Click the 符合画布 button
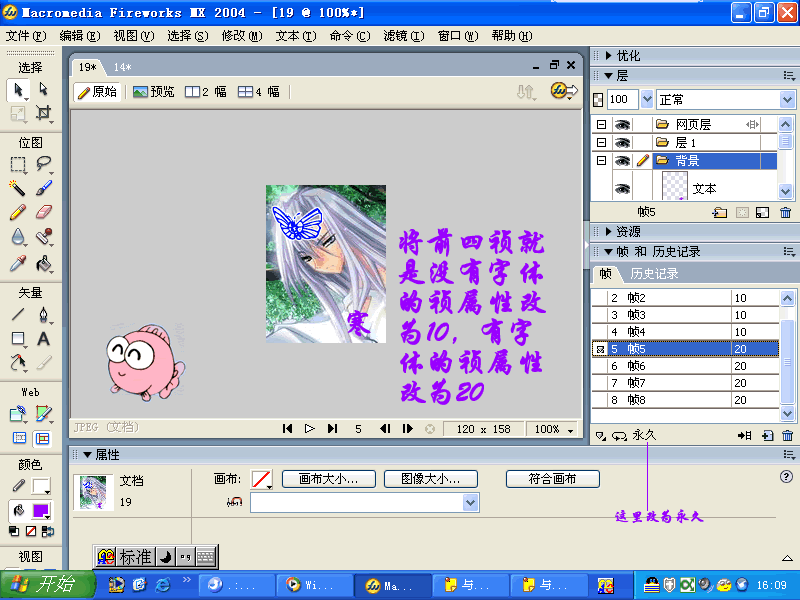The image size is (800, 600). [x=553, y=479]
